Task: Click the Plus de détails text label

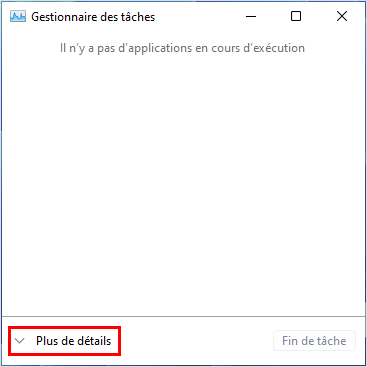Action: [x=74, y=341]
